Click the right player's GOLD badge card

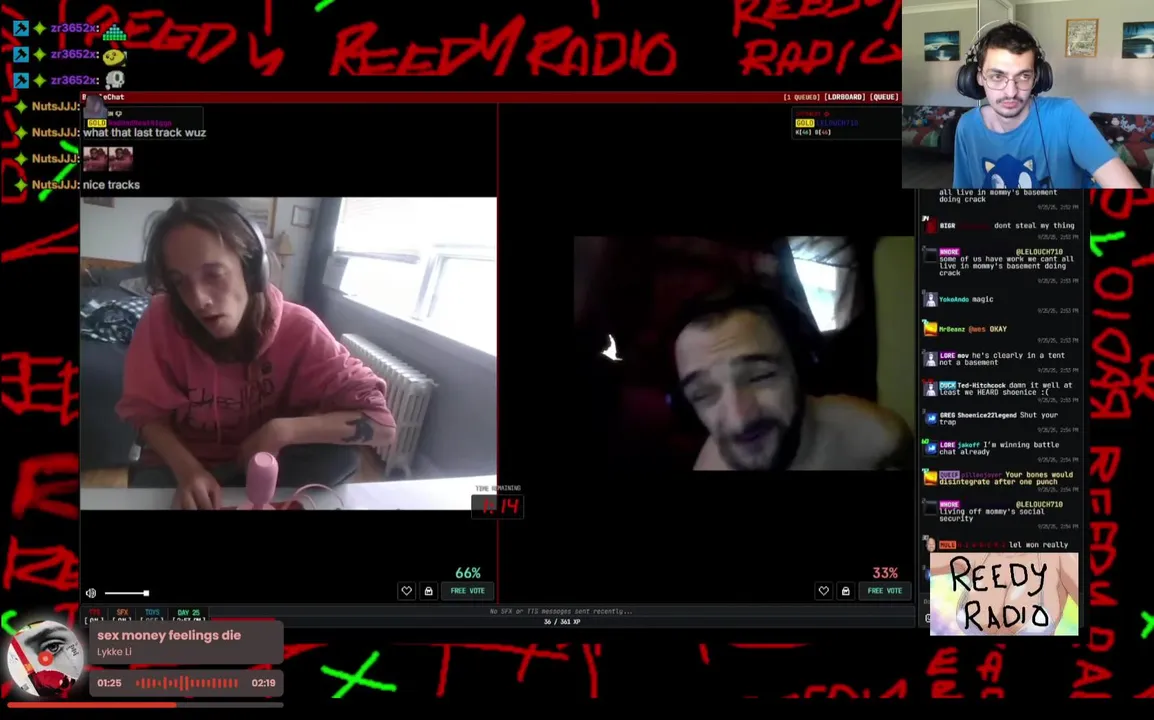[846, 123]
